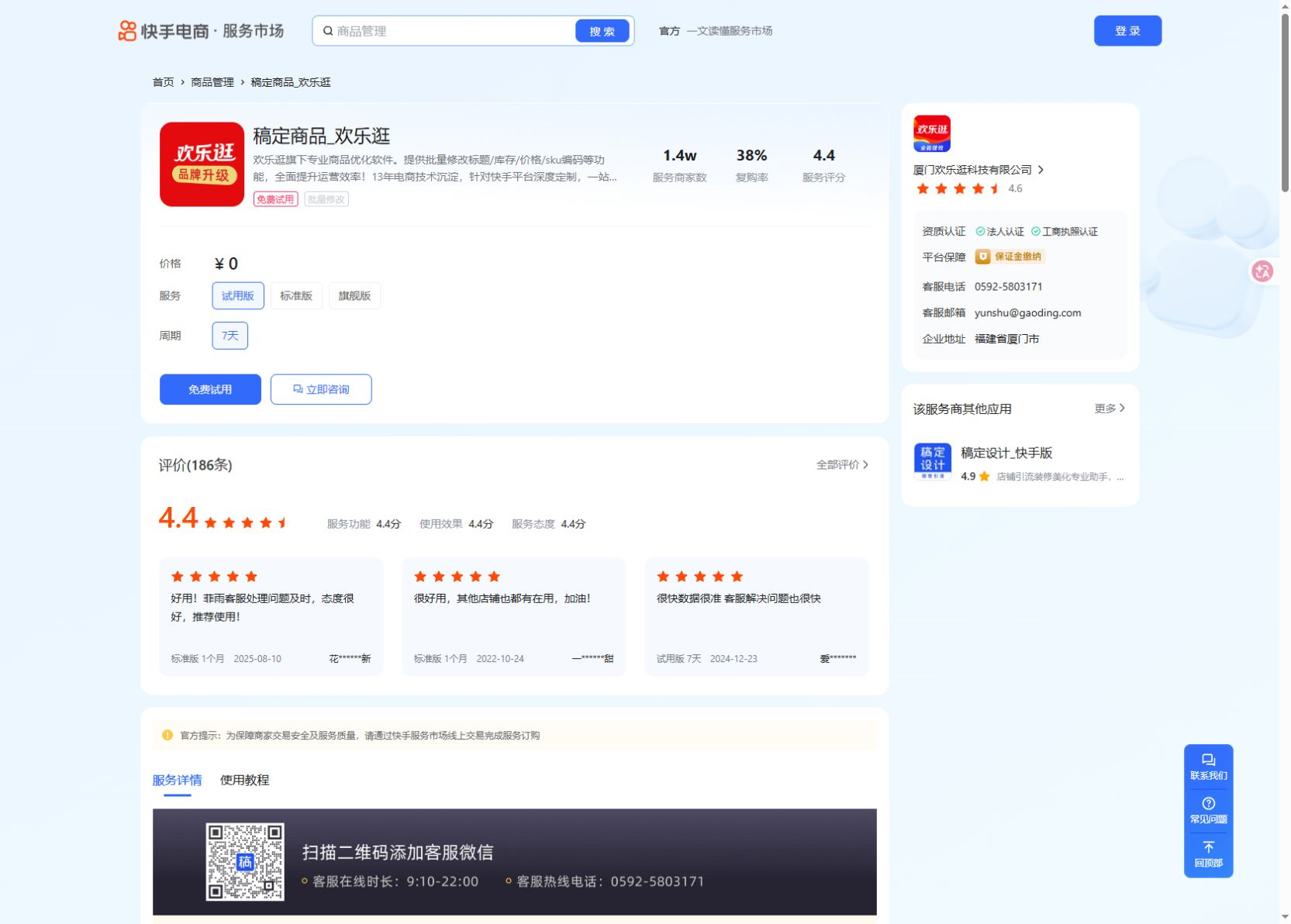Screen dimensions: 1291x924
Task: Click the email yunshu@gaoding.com
Action: [x=1027, y=313]
